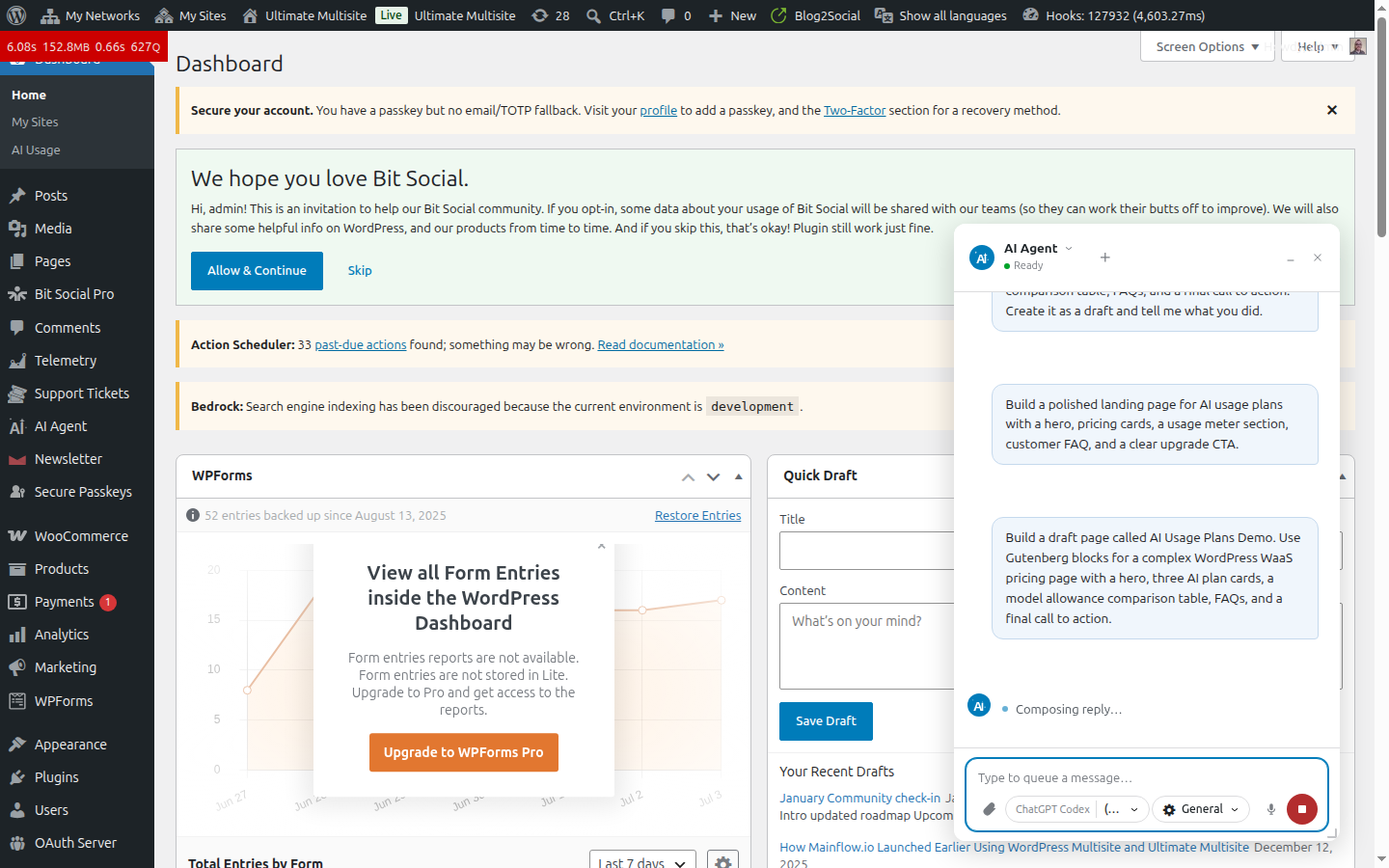Skip the Bit Social opt-in

pyautogui.click(x=360, y=271)
